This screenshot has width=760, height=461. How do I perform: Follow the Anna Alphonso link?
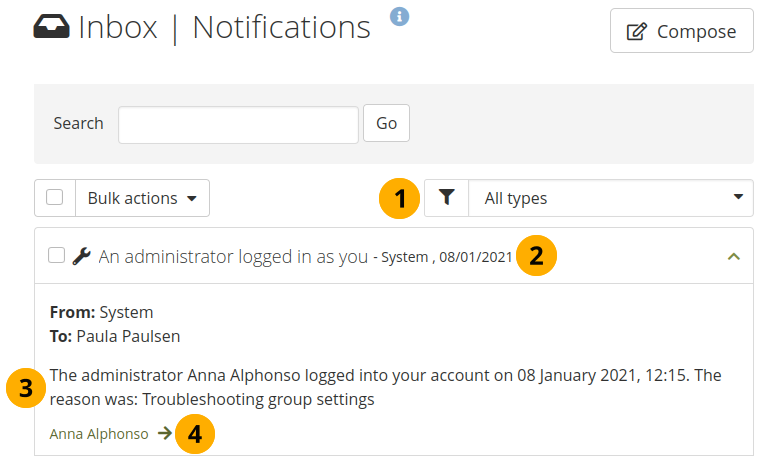coord(98,434)
